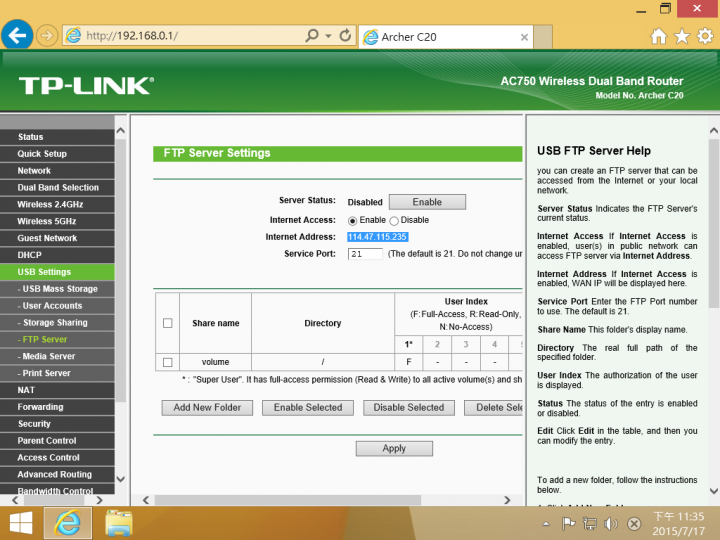Image resolution: width=720 pixels, height=540 pixels.
Task: Click sidebar scroll up arrow
Action: [121, 131]
